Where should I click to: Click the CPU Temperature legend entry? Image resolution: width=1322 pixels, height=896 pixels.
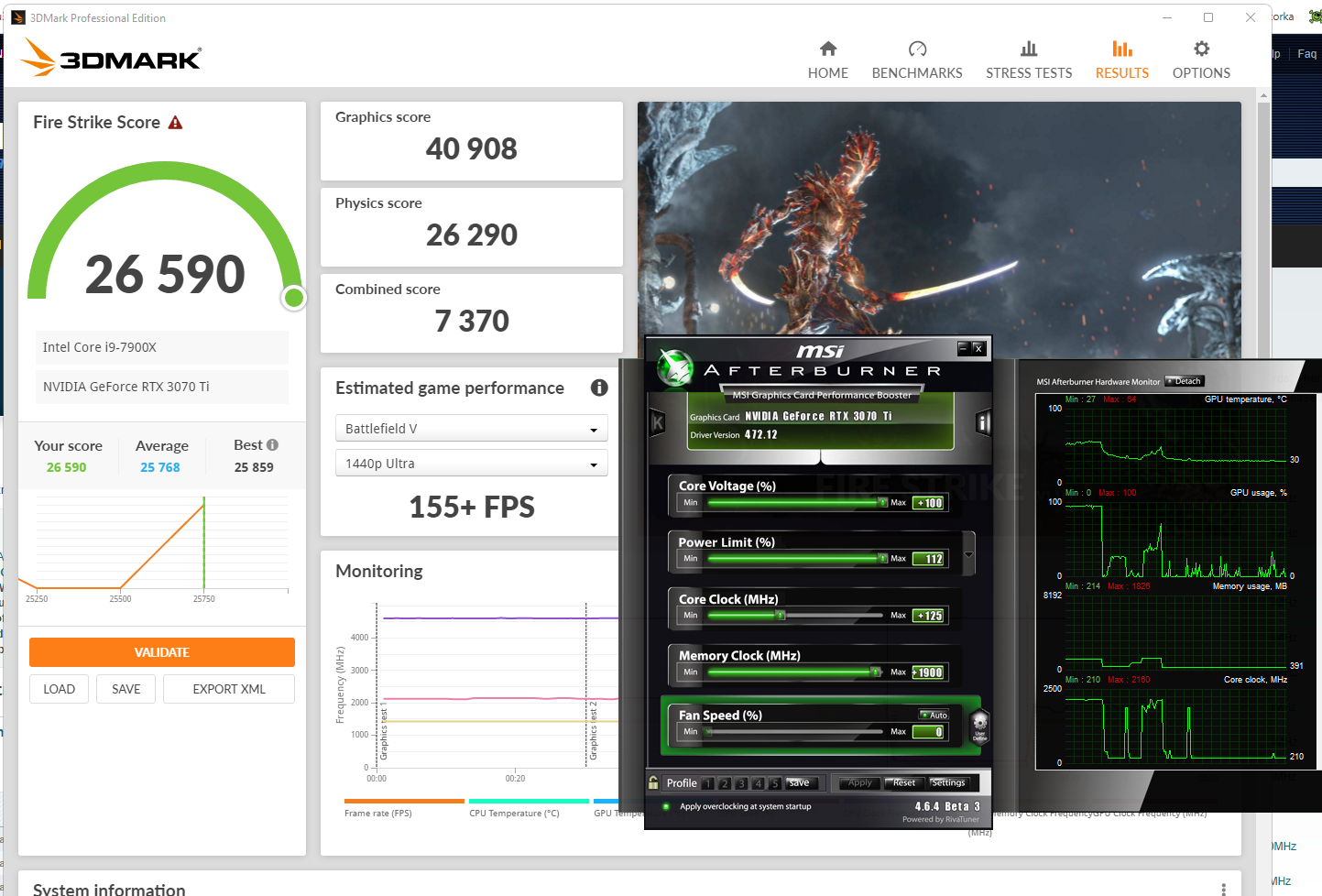(x=529, y=808)
